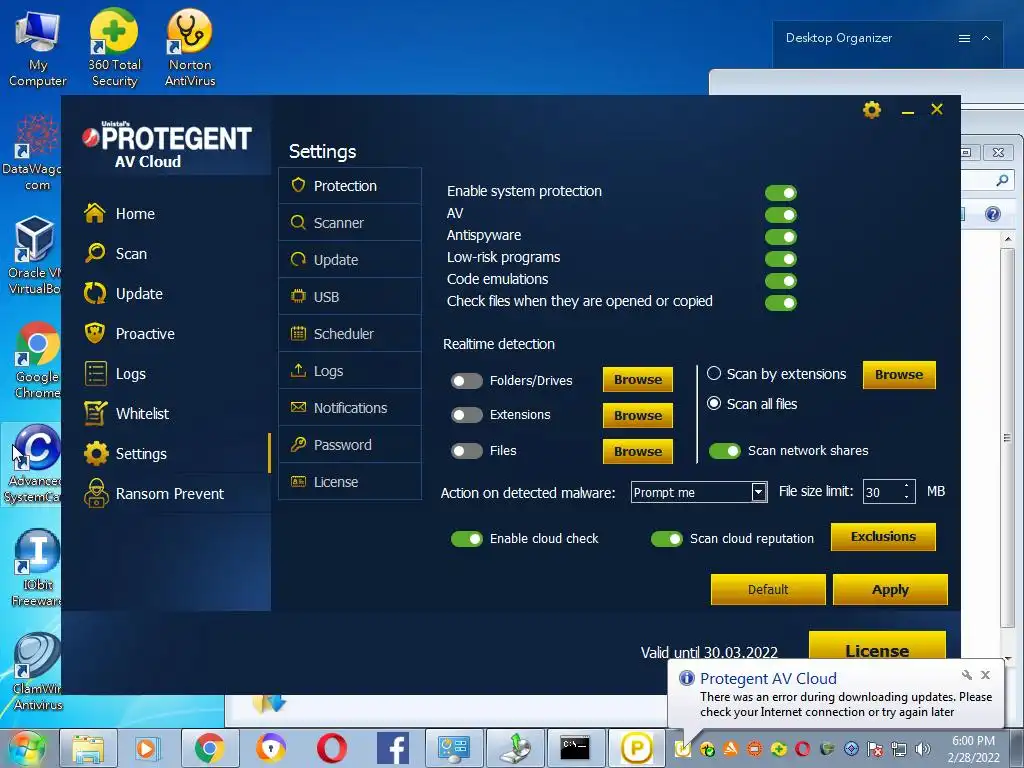Click the top-right yellow gear icon

click(x=872, y=110)
